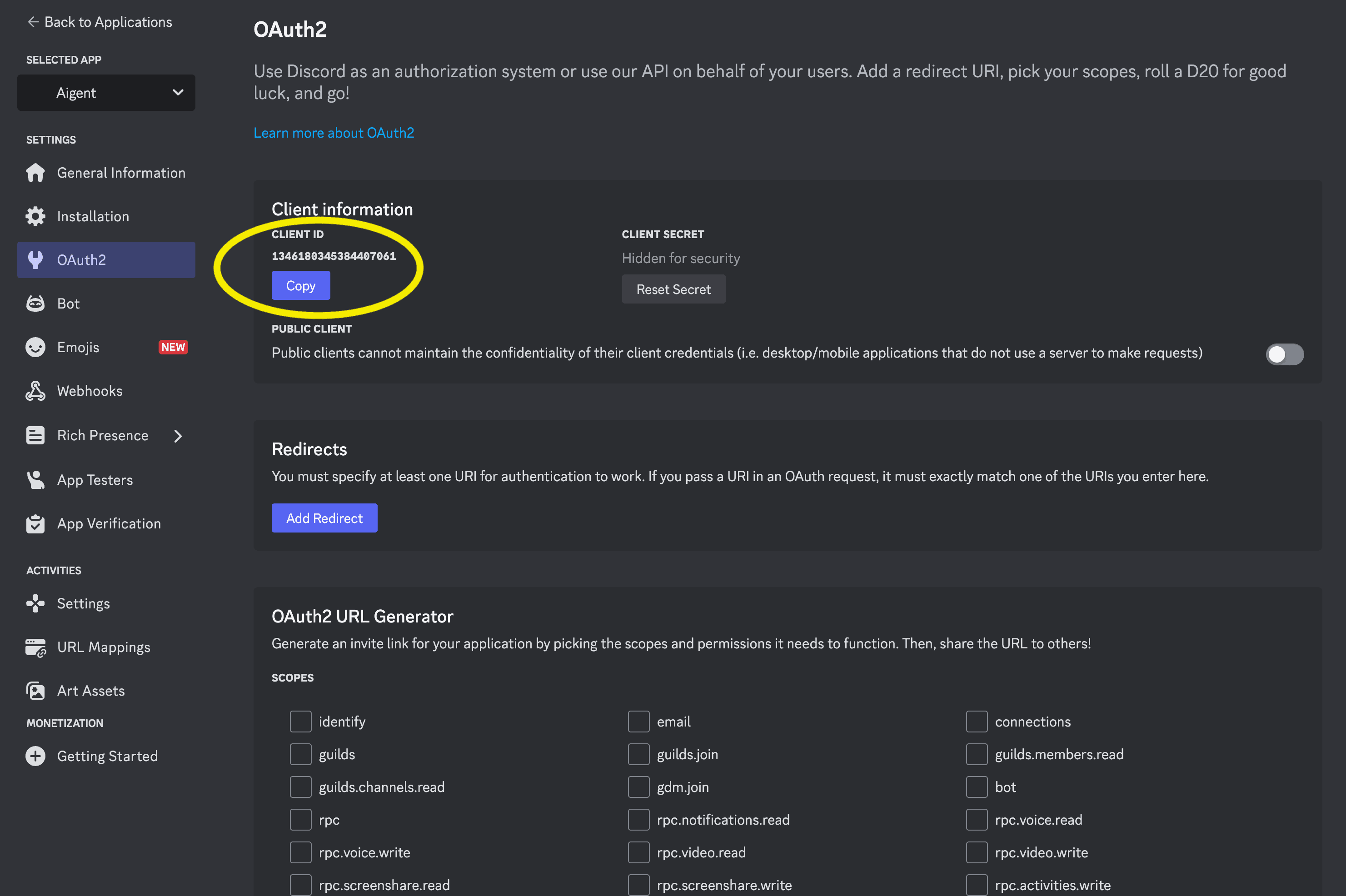Go to the Bot settings page
This screenshot has width=1346, height=896.
pyautogui.click(x=106, y=304)
